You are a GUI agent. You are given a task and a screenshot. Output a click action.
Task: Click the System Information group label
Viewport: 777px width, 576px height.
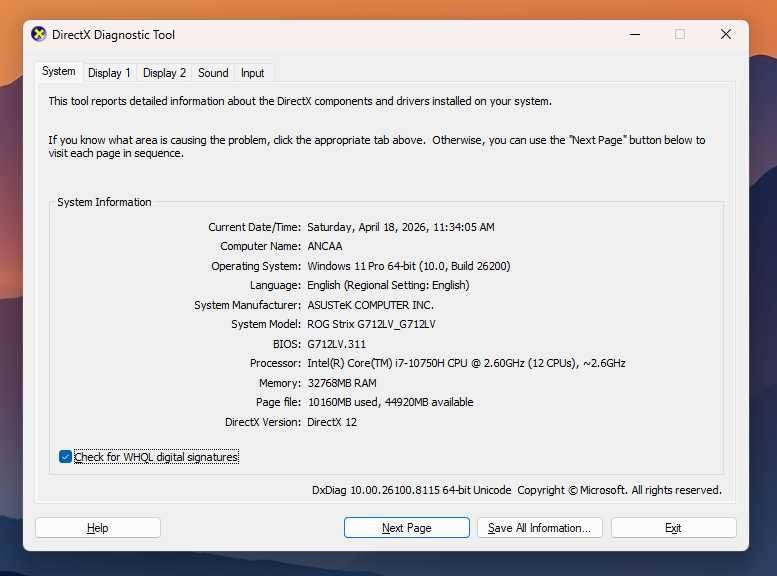tap(104, 202)
